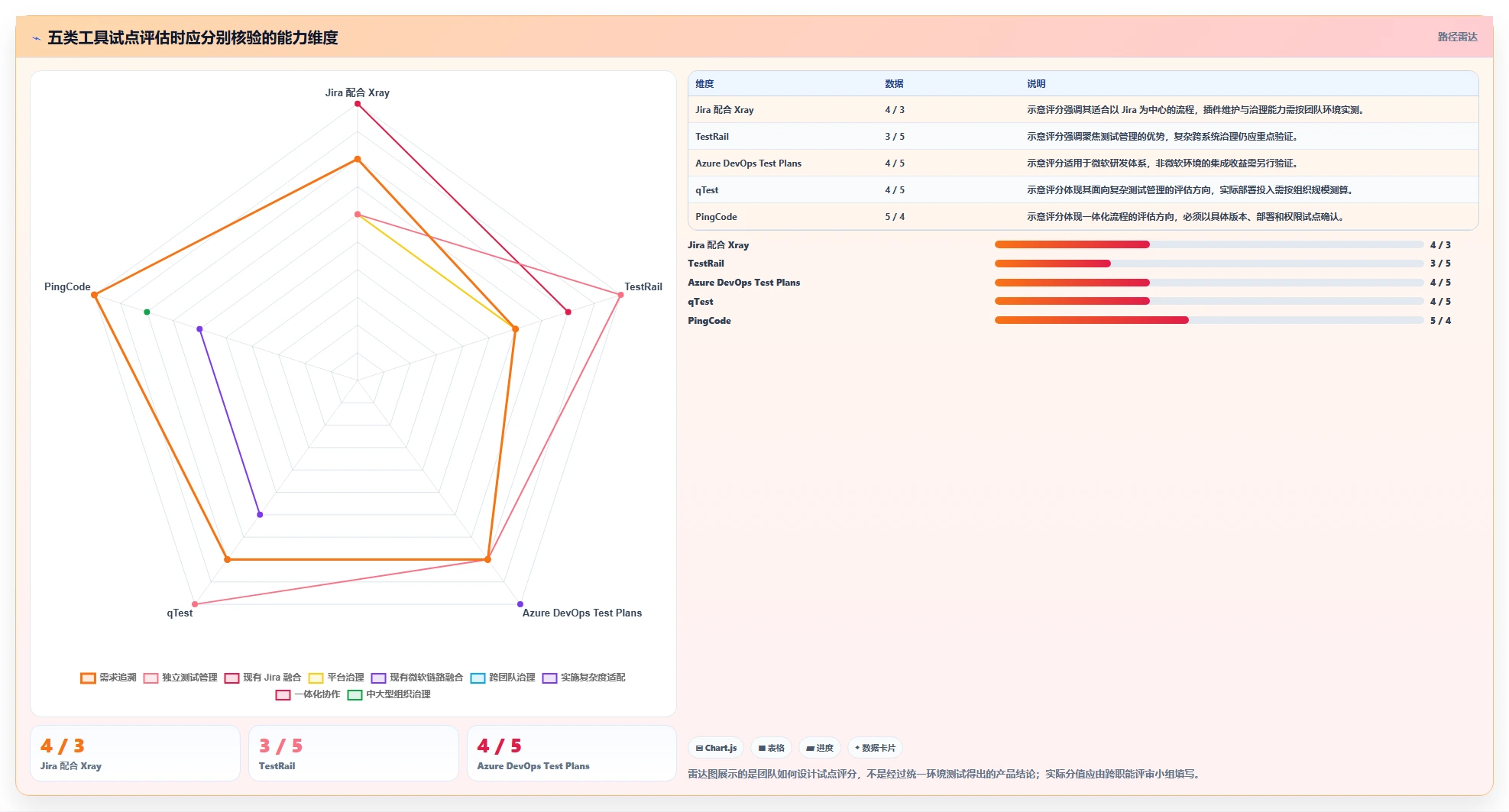Click the Jira 配合 Xray table row name
Image resolution: width=1509 pixels, height=812 pixels.
click(724, 110)
